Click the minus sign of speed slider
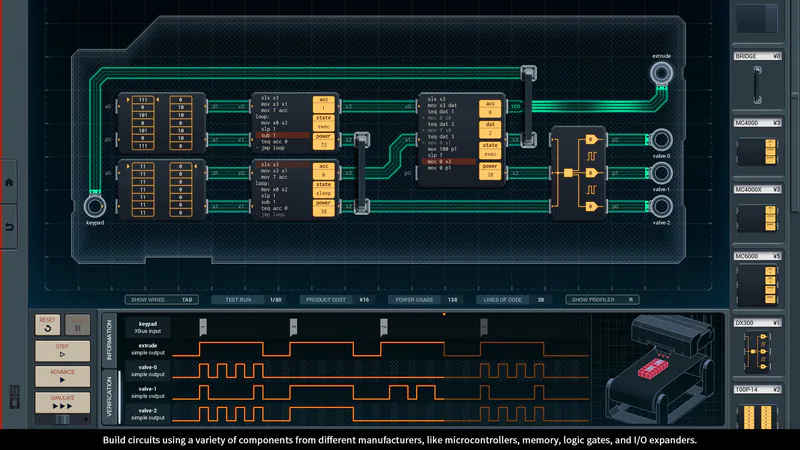This screenshot has width=800, height=450. click(39, 419)
